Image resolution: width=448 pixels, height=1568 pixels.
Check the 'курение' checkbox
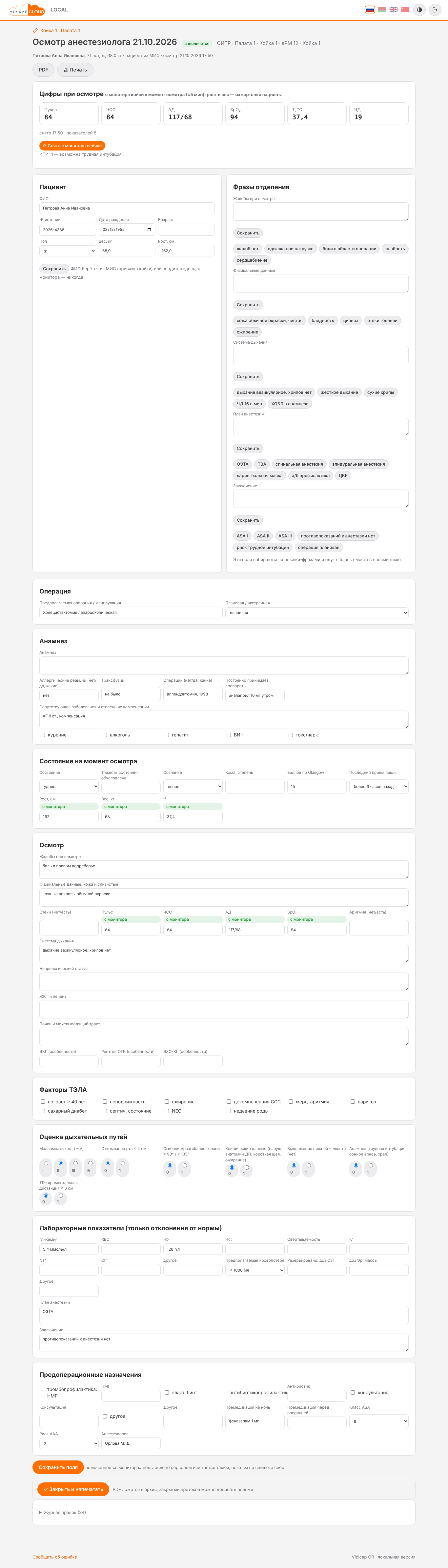point(43,735)
